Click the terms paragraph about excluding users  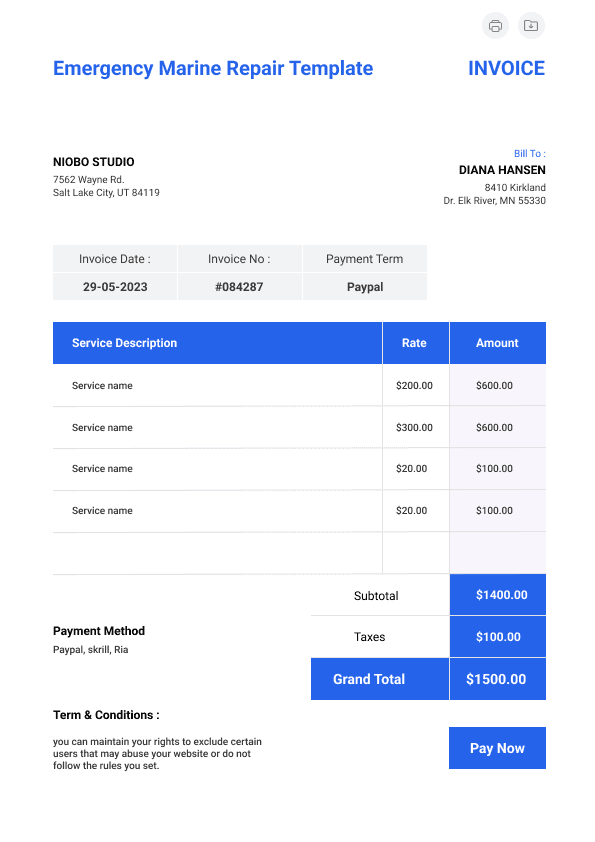[x=157, y=754]
